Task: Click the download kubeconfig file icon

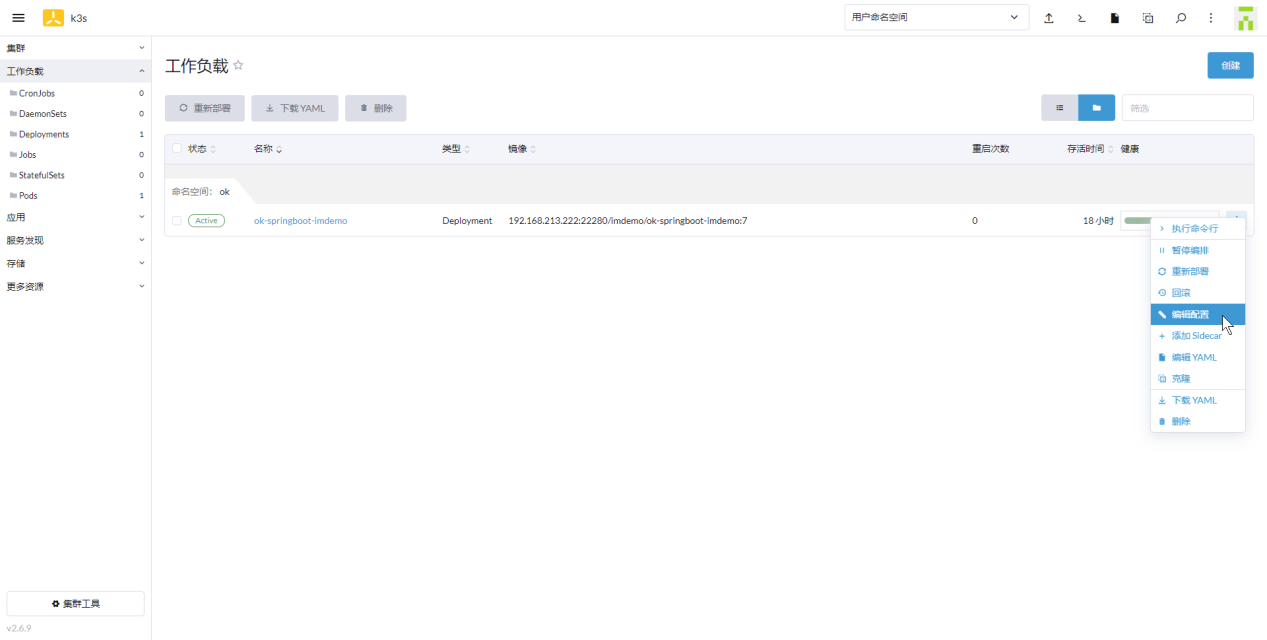Action: 1114,18
